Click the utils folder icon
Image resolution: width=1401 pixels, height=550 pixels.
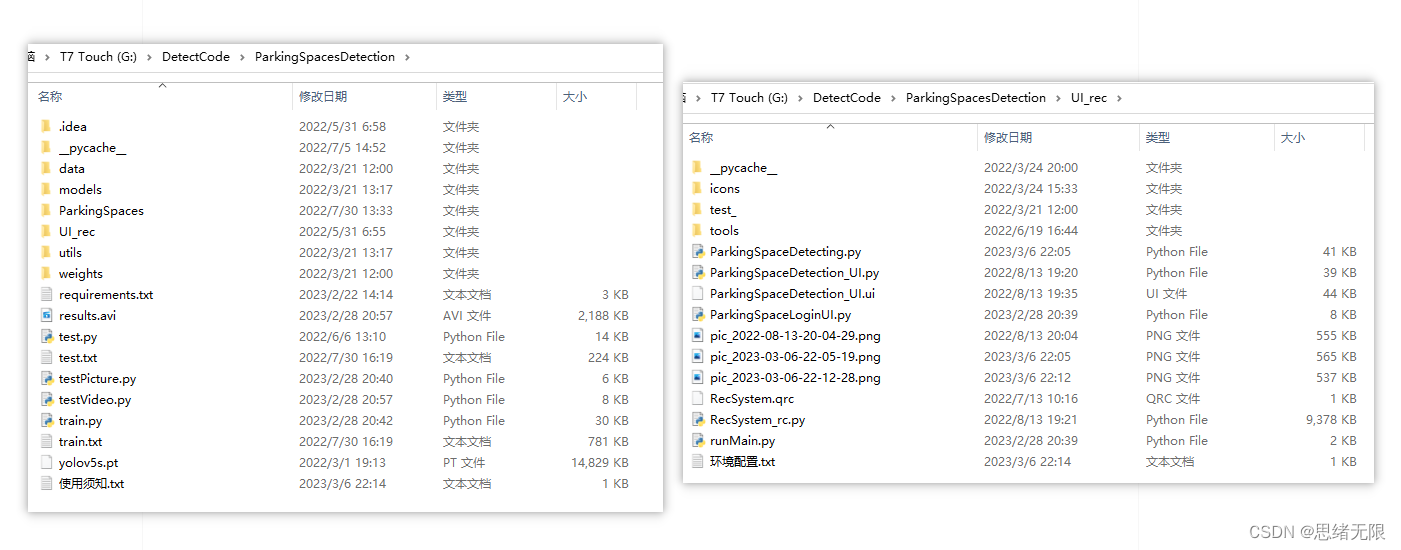46,252
